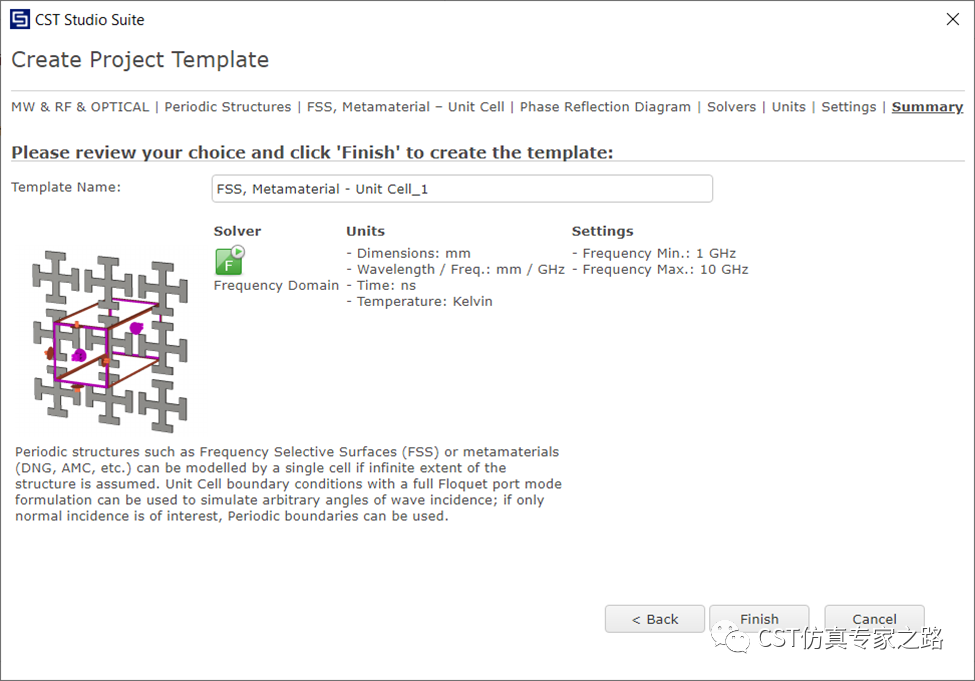Open the Periodic Structures breadcrumb step
975x681 pixels.
pos(228,107)
